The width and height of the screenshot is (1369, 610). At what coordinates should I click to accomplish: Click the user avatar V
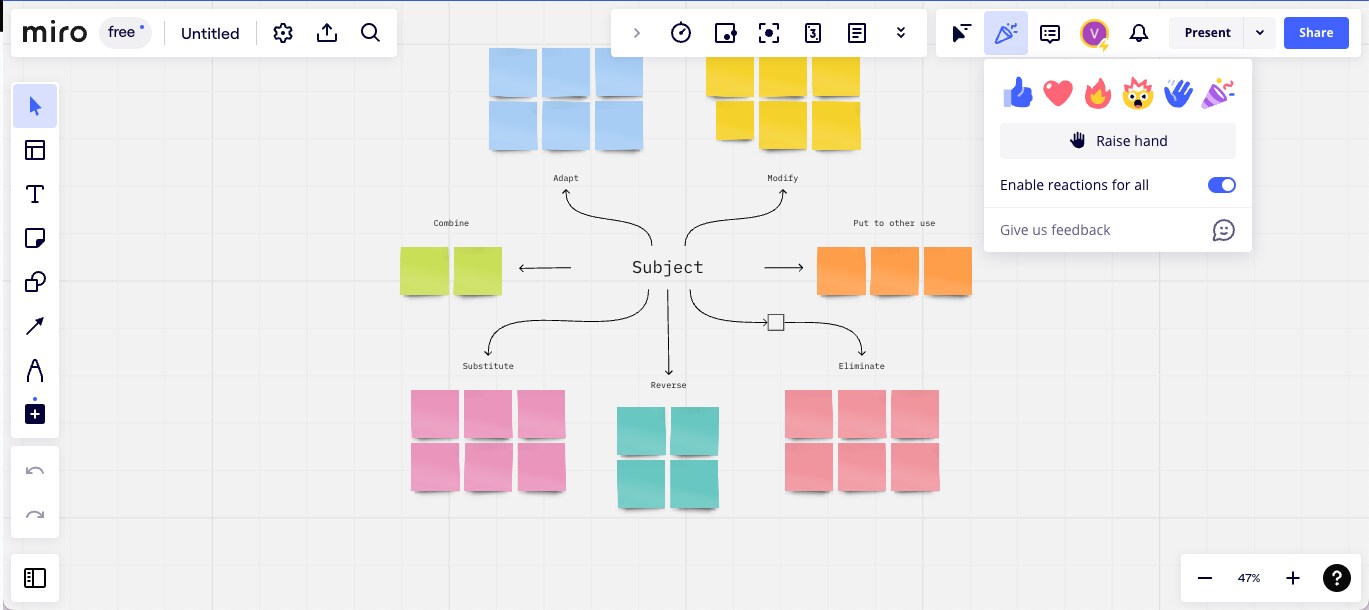point(1095,33)
